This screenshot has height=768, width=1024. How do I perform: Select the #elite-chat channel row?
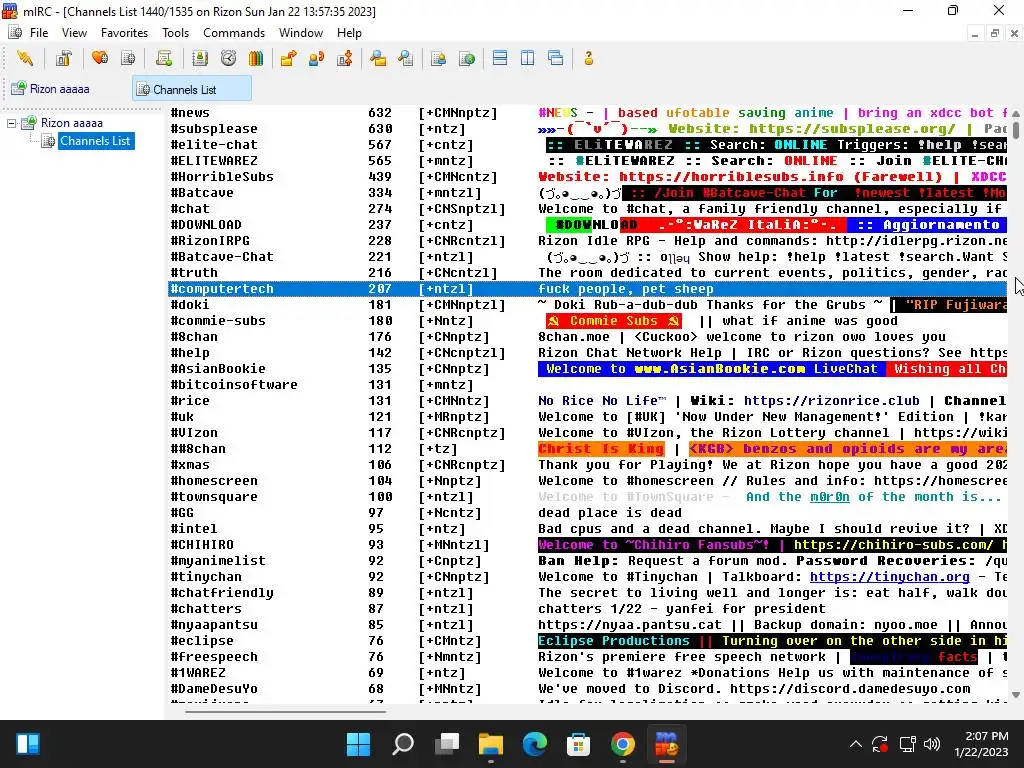[x=587, y=145]
